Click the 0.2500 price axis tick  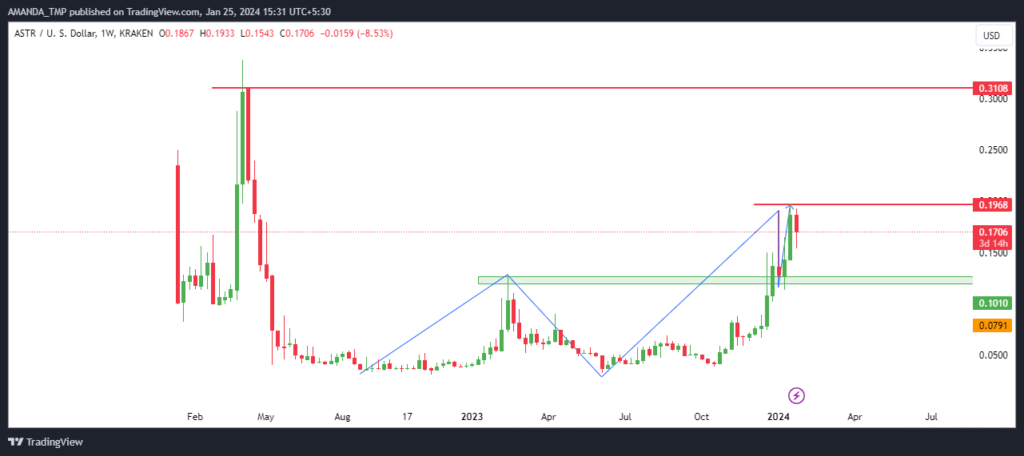coord(993,150)
